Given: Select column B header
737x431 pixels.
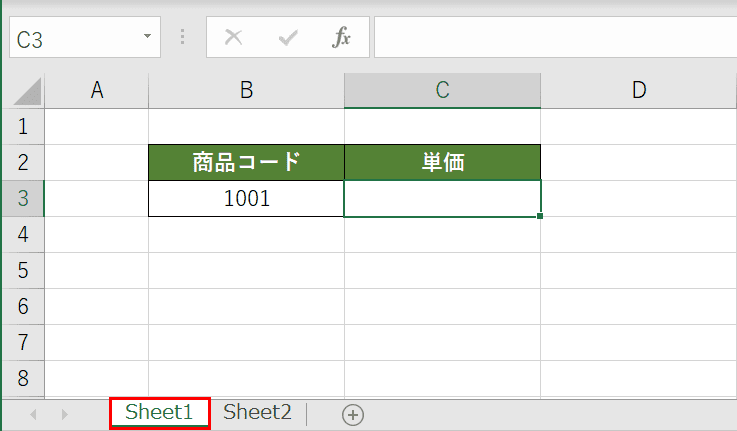Looking at the screenshot, I should click(246, 91).
